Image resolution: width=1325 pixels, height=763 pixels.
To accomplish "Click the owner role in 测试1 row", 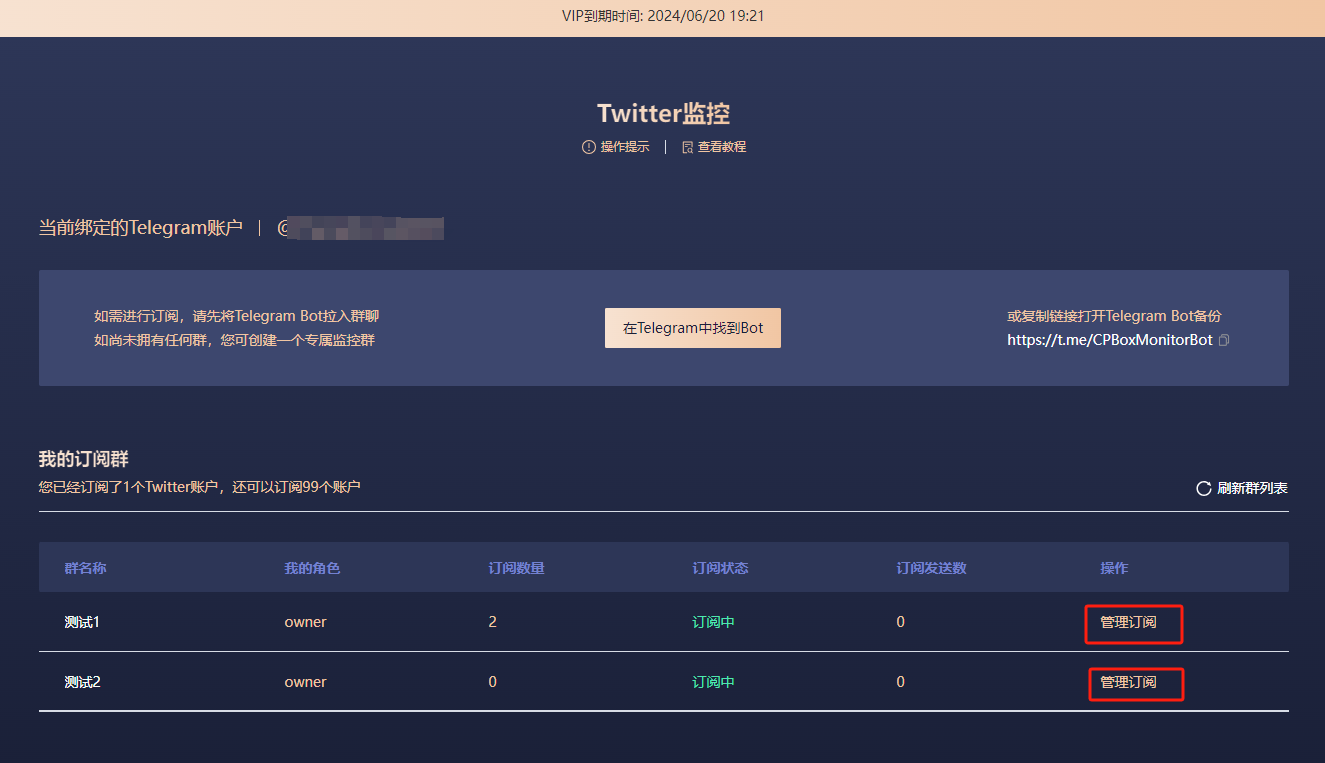I will click(306, 622).
